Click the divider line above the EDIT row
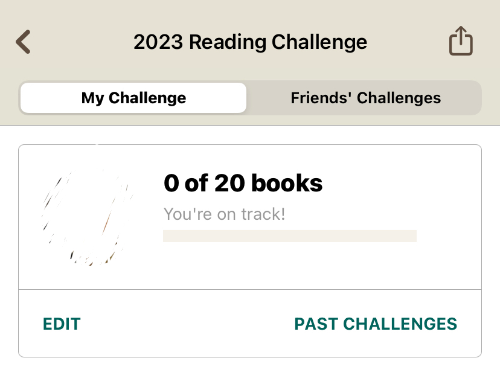Image resolution: width=500 pixels, height=381 pixels. pyautogui.click(x=250, y=289)
